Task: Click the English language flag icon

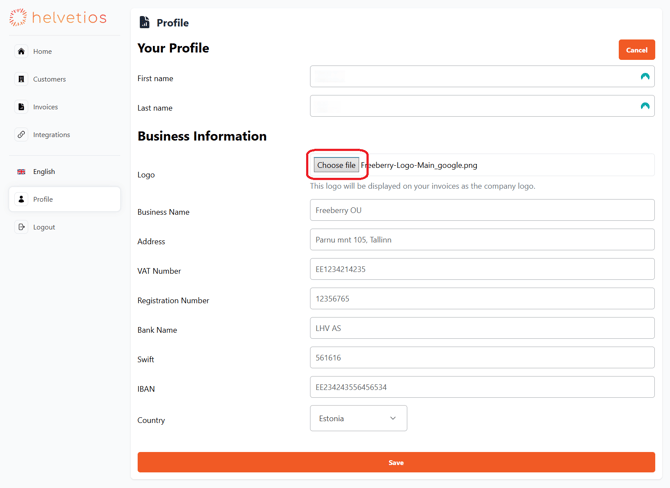Action: [x=21, y=172]
